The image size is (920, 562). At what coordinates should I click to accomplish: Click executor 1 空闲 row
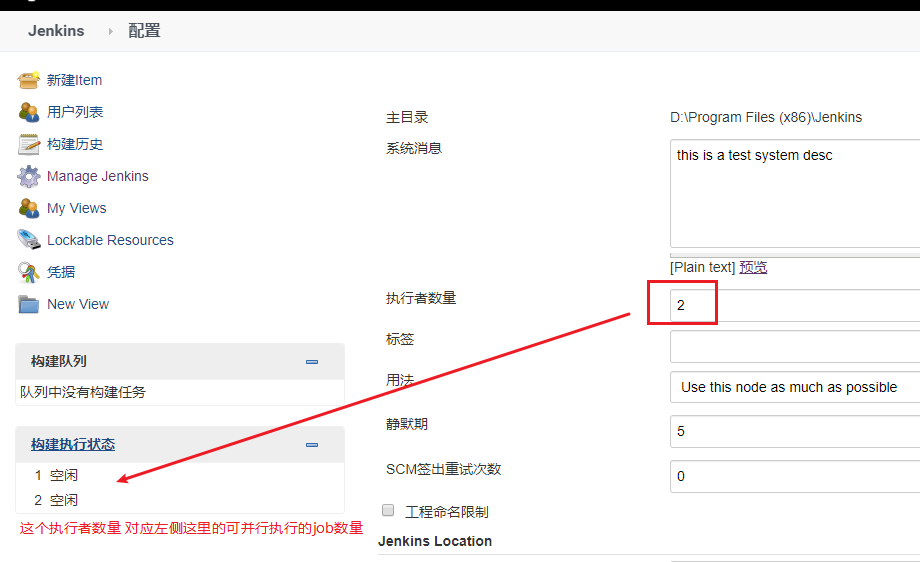pyautogui.click(x=180, y=475)
